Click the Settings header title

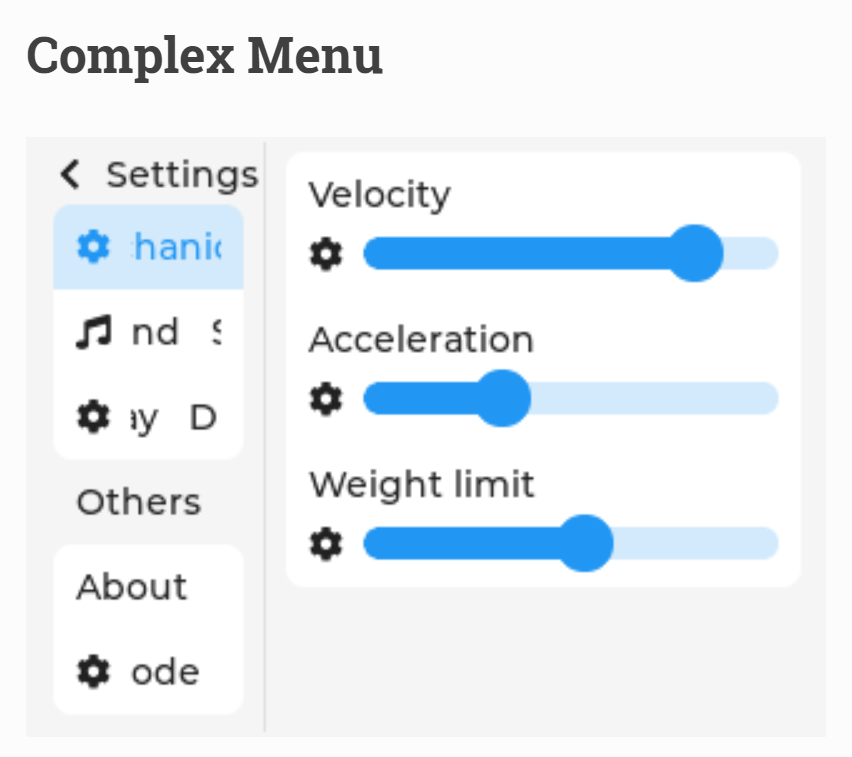182,176
